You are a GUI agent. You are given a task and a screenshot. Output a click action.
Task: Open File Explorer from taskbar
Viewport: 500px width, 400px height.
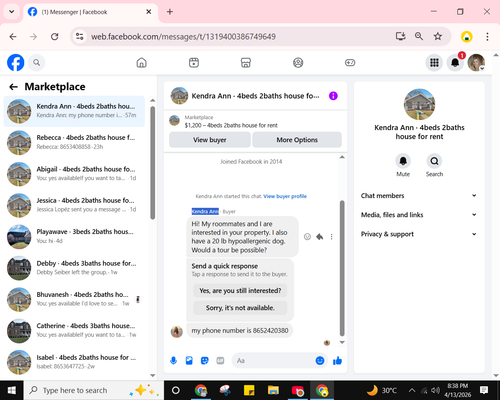pyautogui.click(x=273, y=390)
